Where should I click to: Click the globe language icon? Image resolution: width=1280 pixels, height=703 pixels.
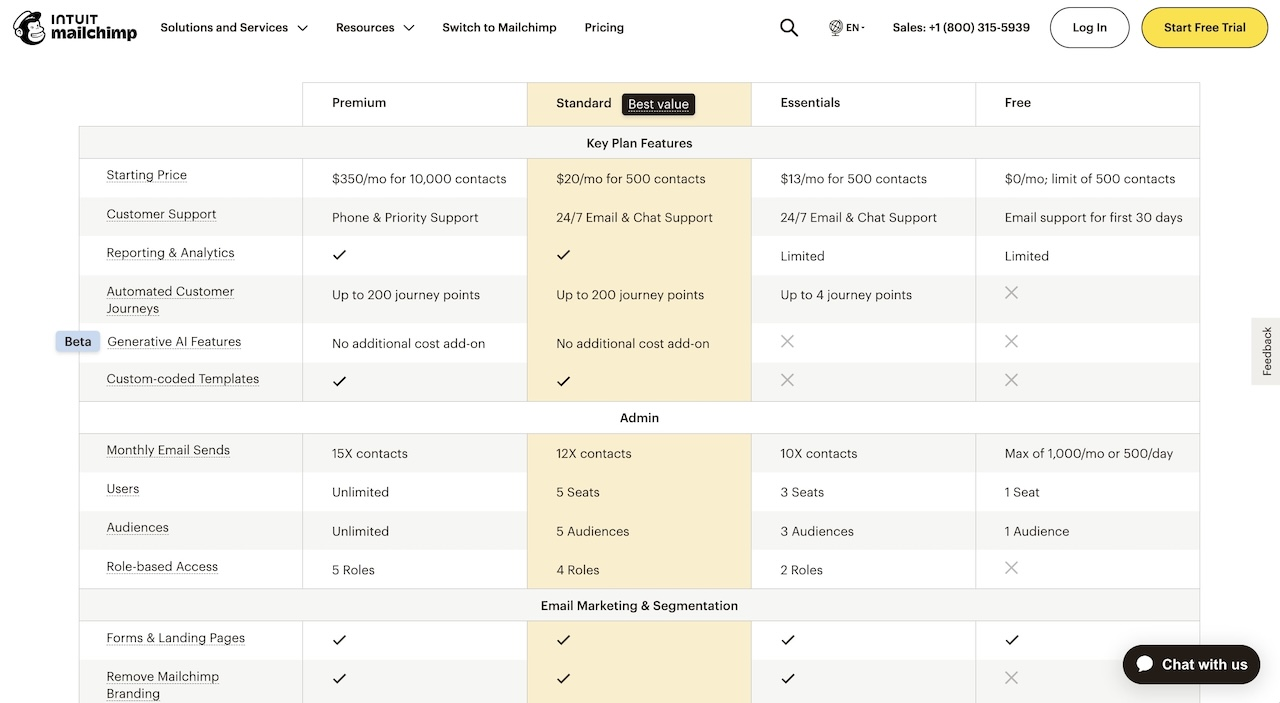pyautogui.click(x=836, y=28)
